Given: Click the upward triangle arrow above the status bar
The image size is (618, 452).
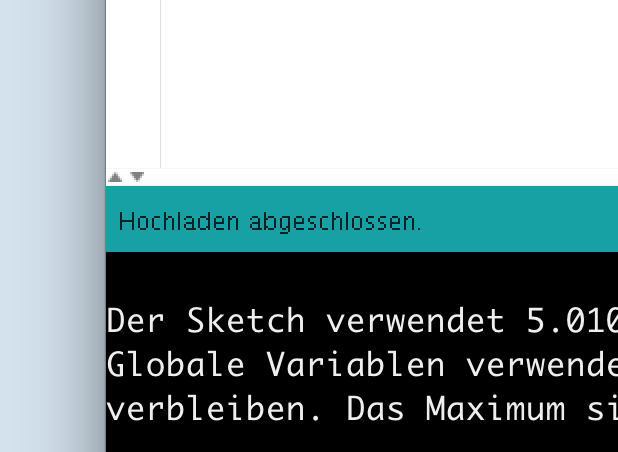Looking at the screenshot, I should click(115, 177).
